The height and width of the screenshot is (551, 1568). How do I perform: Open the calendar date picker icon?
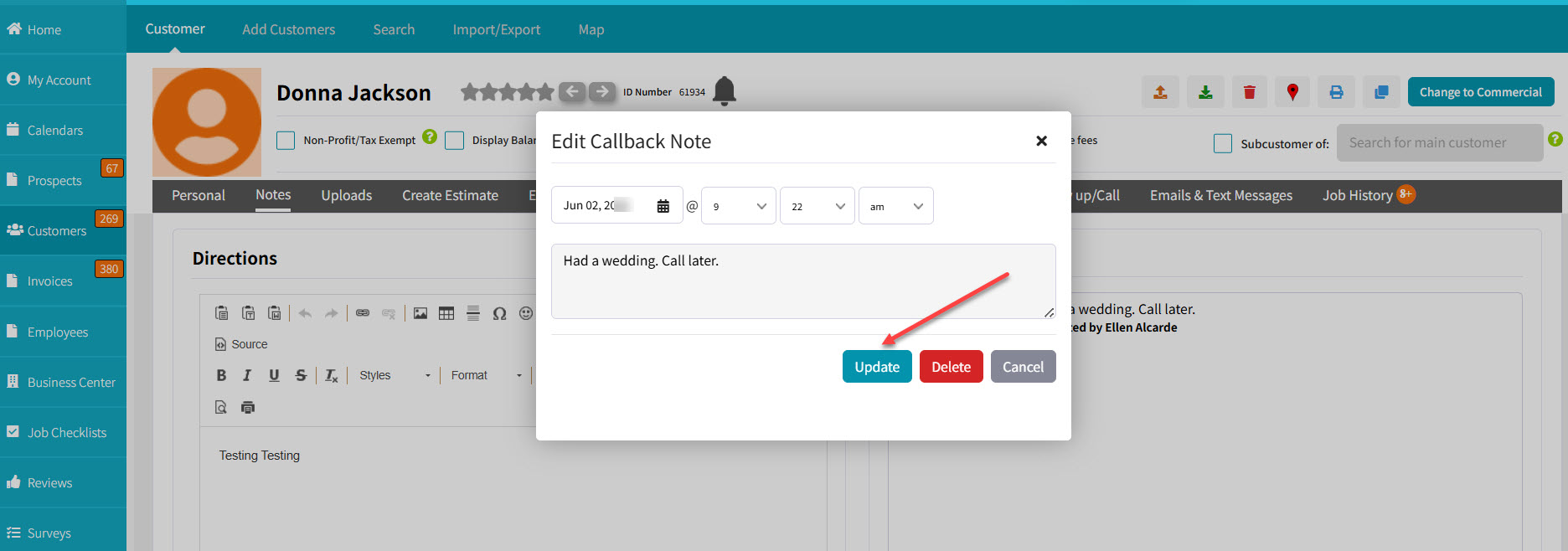(663, 206)
